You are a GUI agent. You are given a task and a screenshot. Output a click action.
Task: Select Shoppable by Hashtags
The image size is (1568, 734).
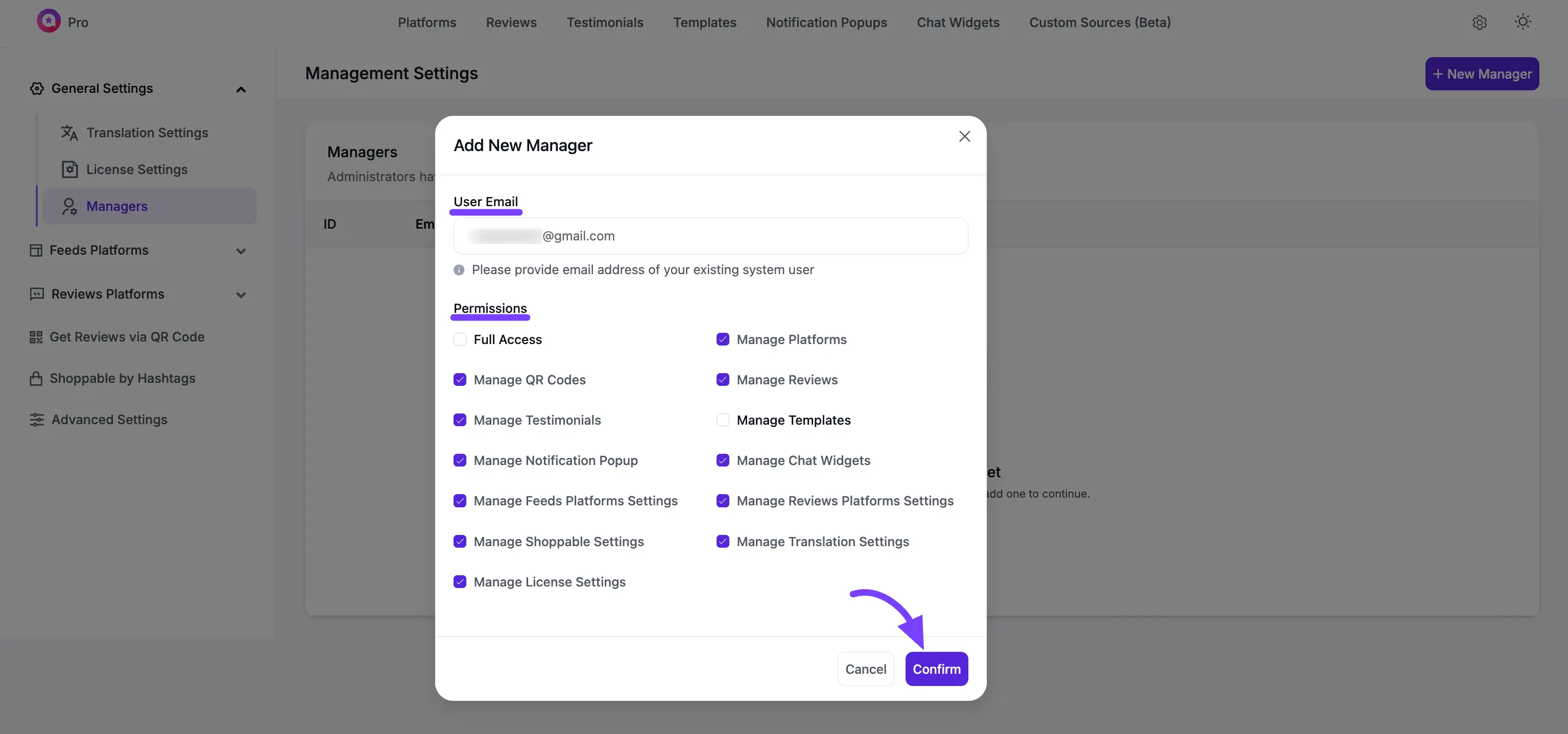123,378
